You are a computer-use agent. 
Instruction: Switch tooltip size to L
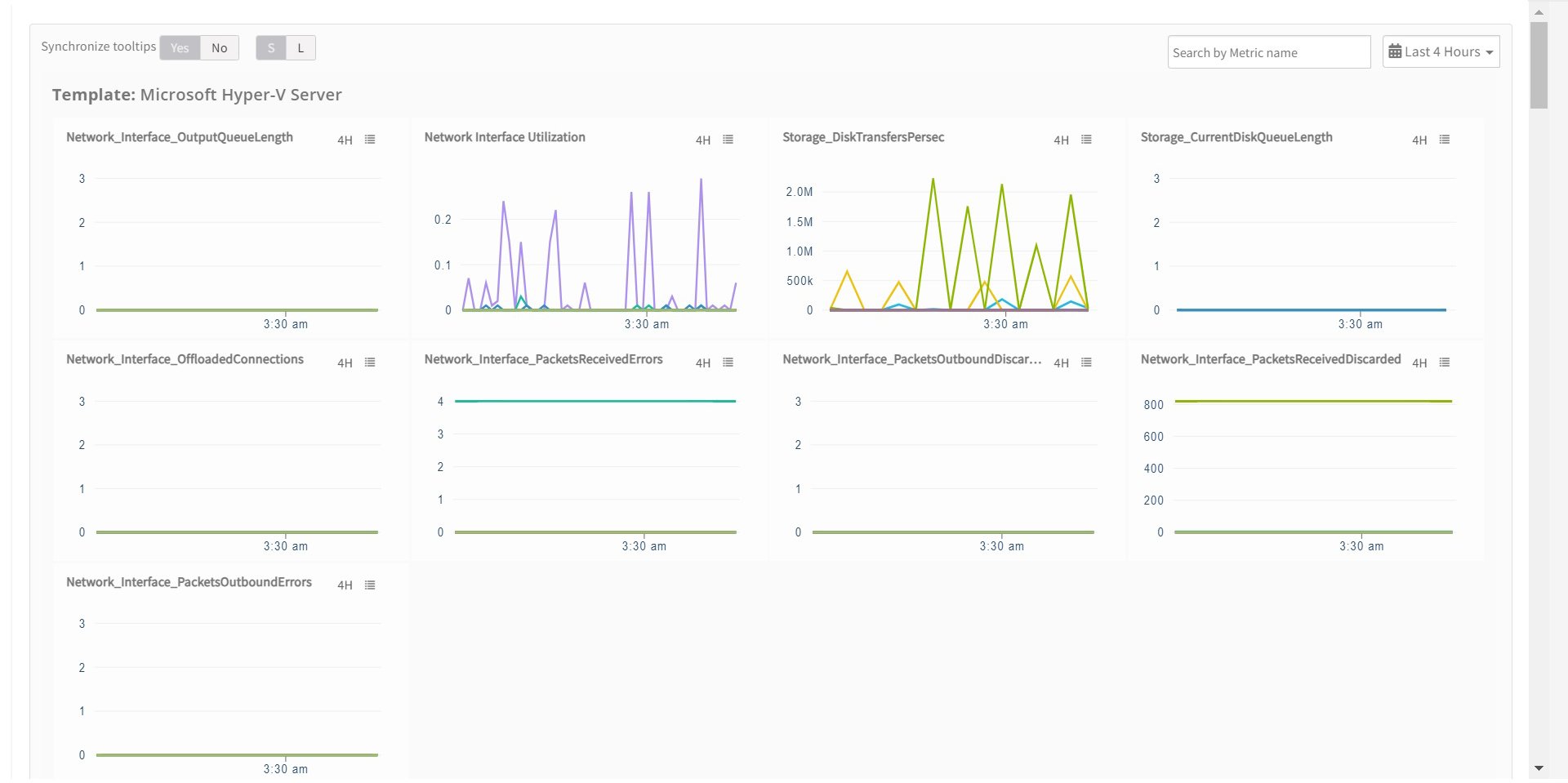click(x=301, y=47)
